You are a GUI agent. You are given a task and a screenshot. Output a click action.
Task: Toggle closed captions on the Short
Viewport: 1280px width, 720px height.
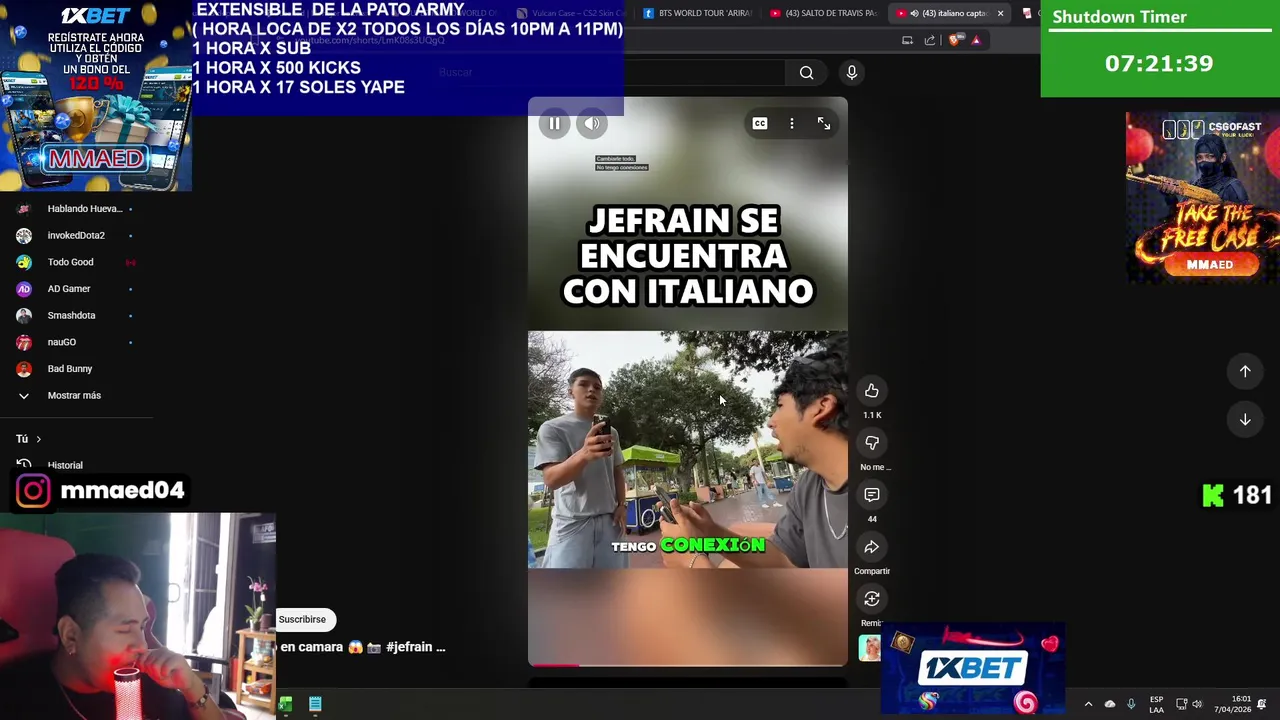pyautogui.click(x=760, y=123)
